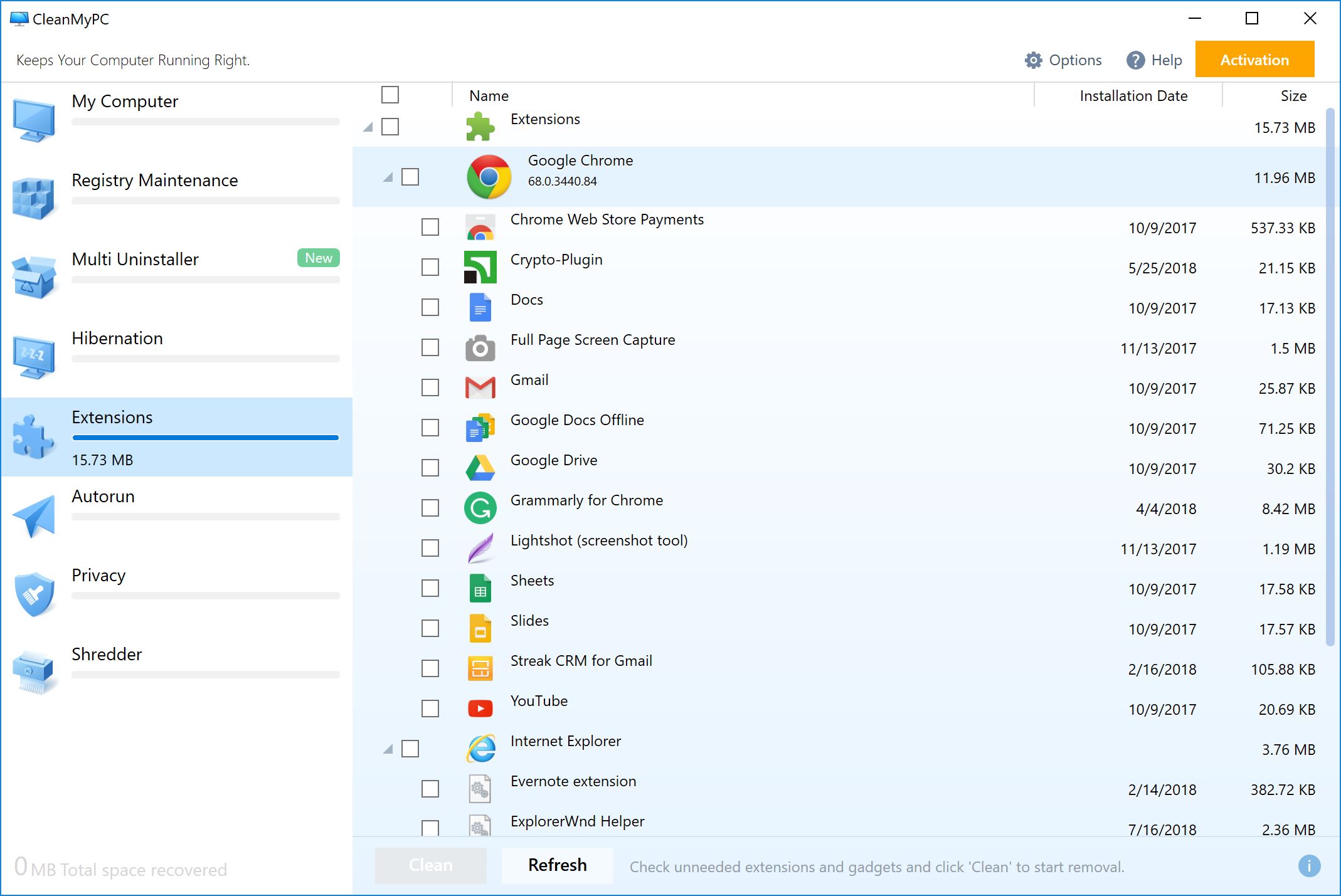Click the Hibernation sleeping monitor icon

[x=34, y=357]
